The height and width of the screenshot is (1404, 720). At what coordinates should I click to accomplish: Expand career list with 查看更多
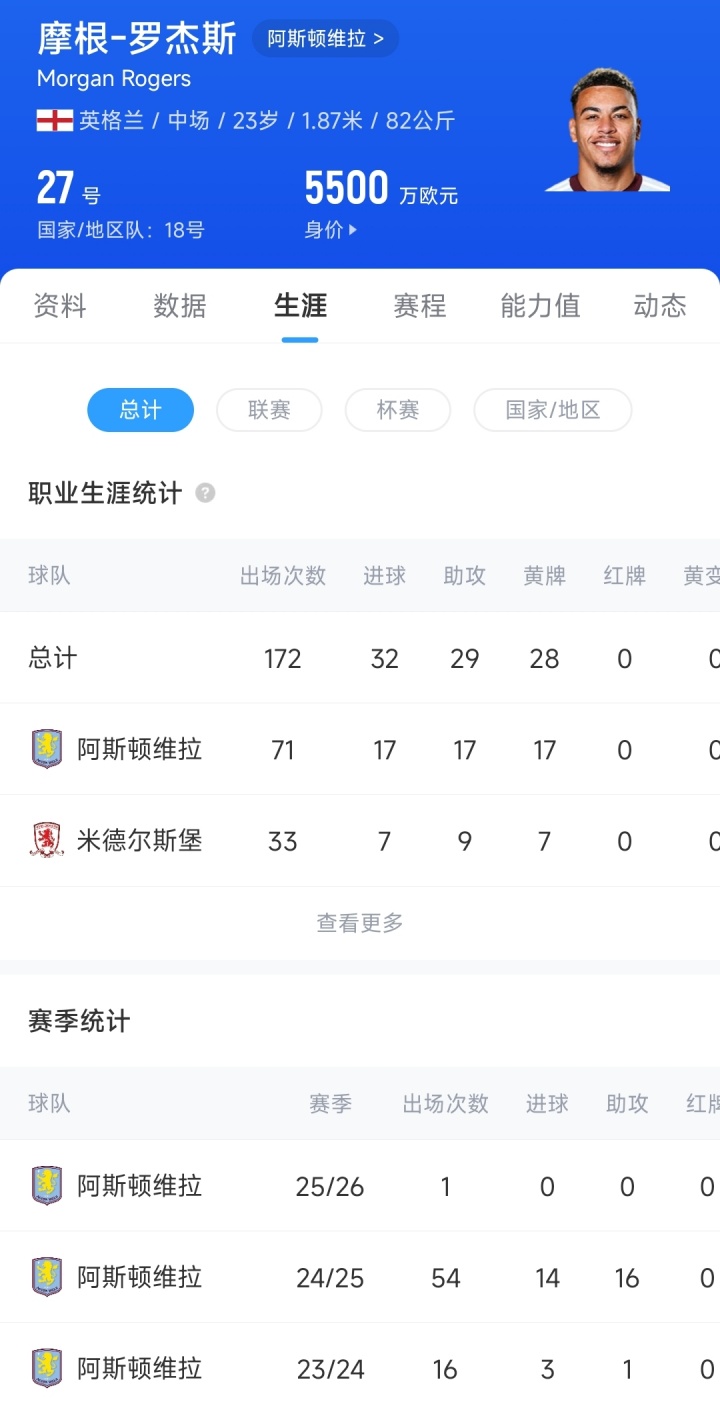pos(360,923)
